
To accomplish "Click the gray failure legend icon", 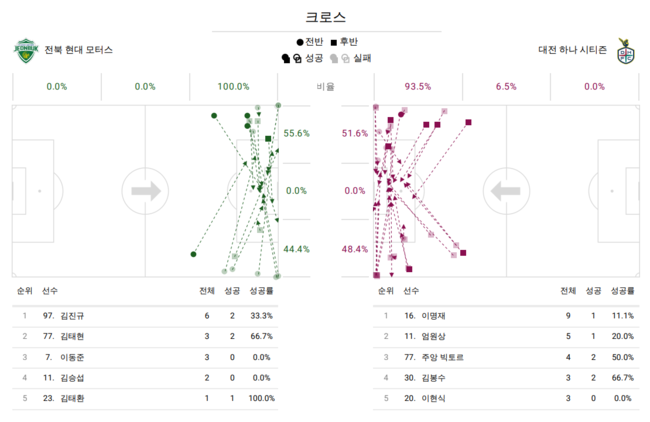I will click(340, 58).
